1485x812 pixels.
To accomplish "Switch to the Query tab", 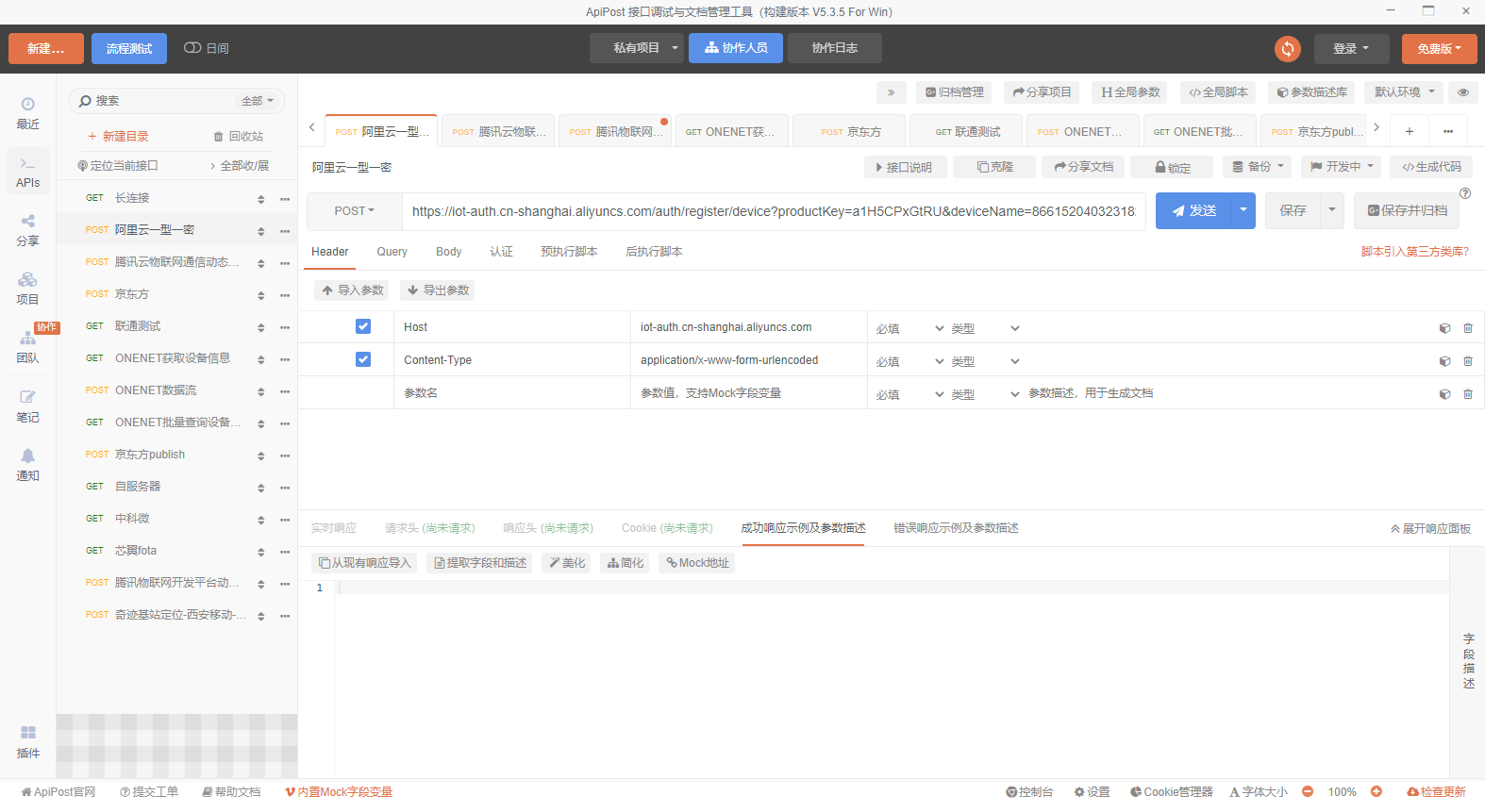I will click(392, 252).
